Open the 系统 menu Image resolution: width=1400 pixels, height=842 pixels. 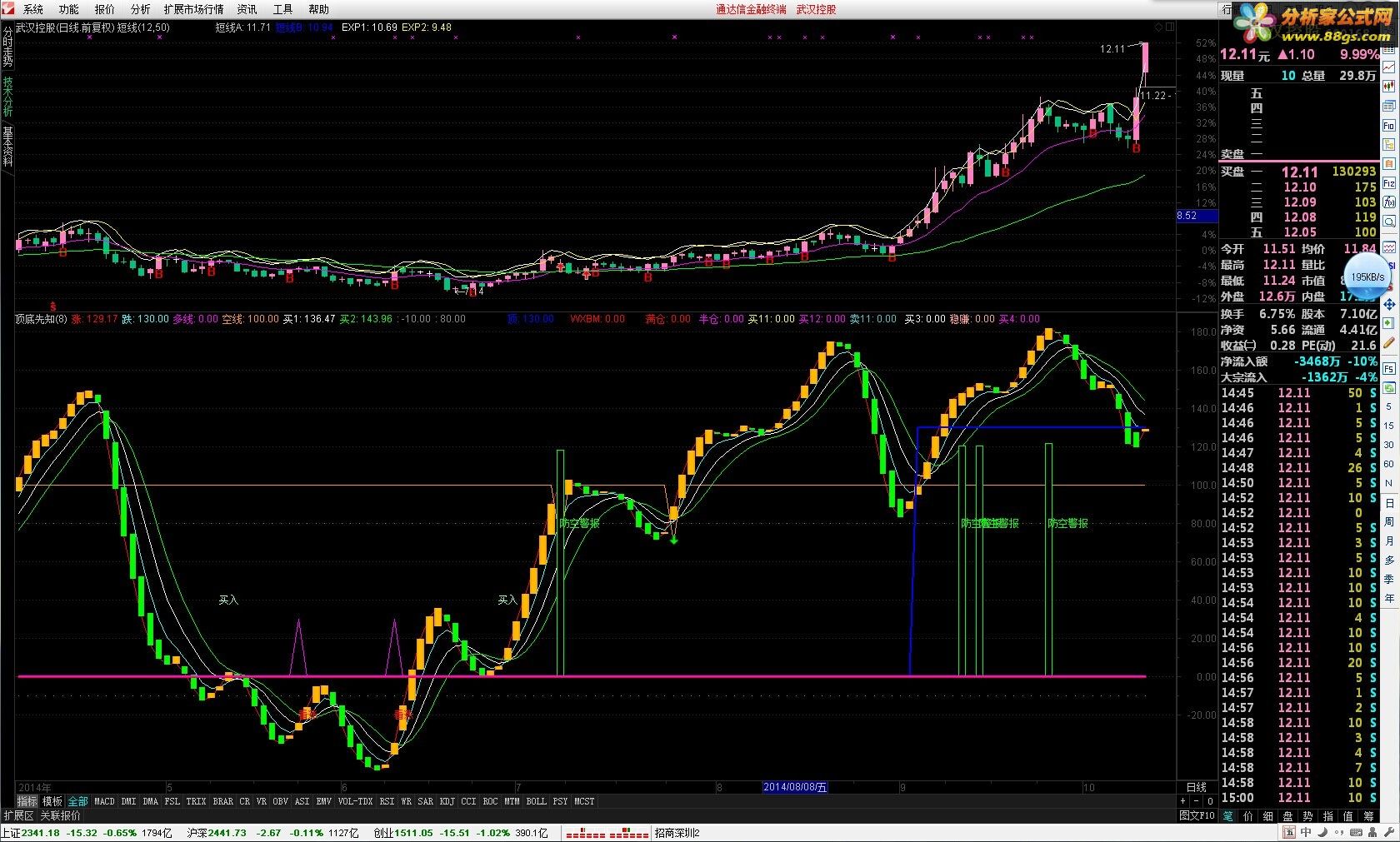pos(33,9)
